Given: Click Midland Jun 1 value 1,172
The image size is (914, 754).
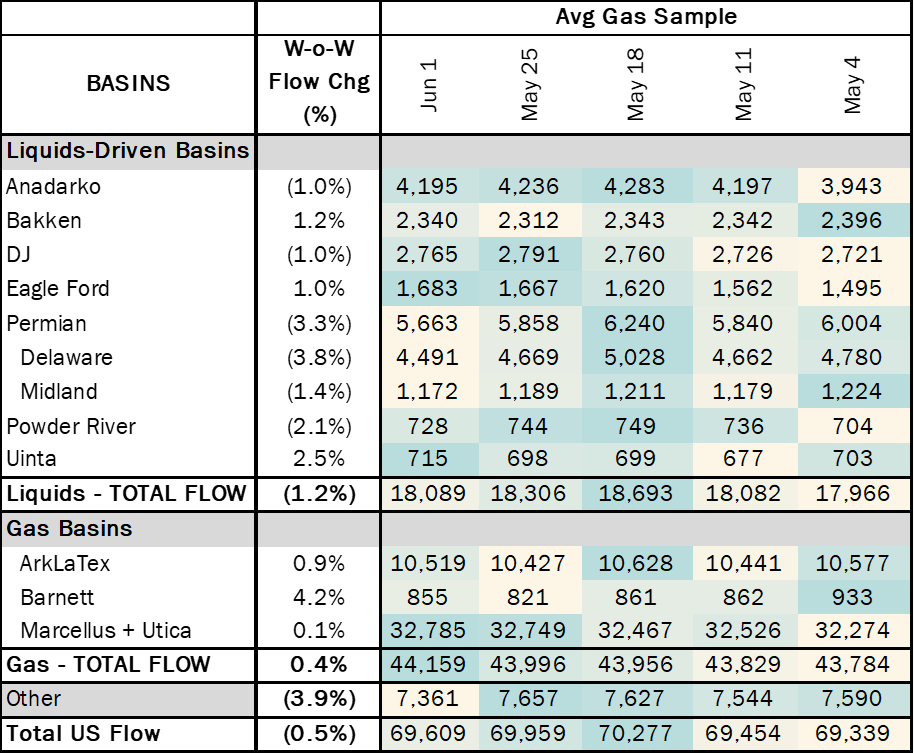Looking at the screenshot, I should pos(427,392).
